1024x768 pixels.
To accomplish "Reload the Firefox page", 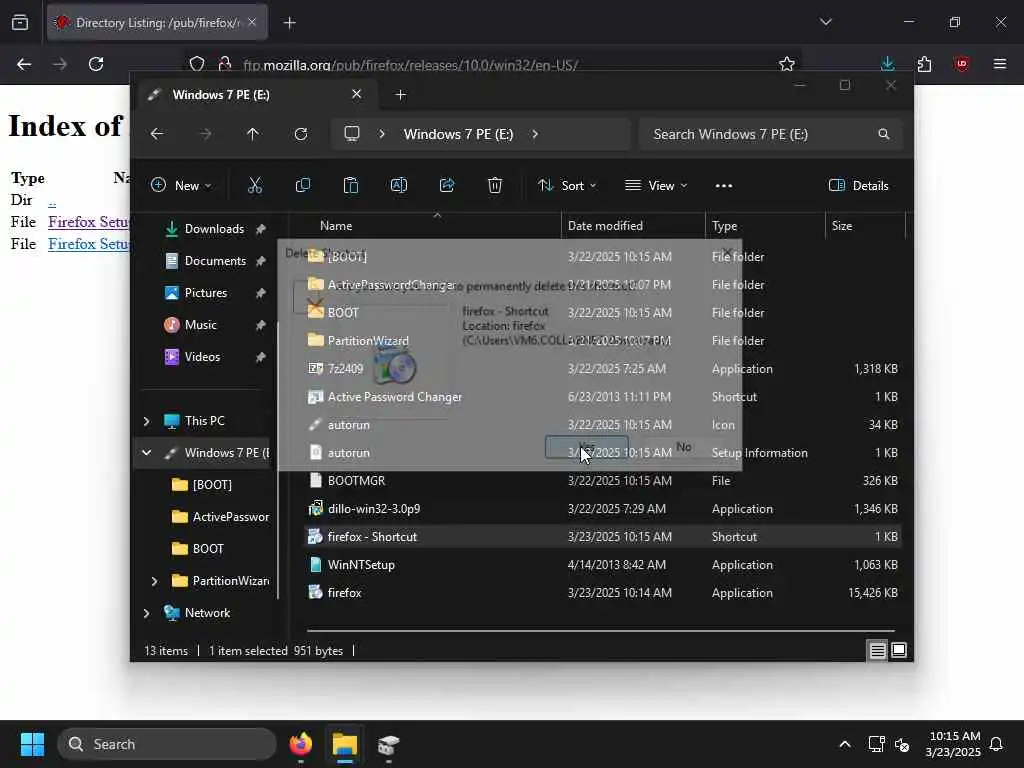I will click(96, 64).
